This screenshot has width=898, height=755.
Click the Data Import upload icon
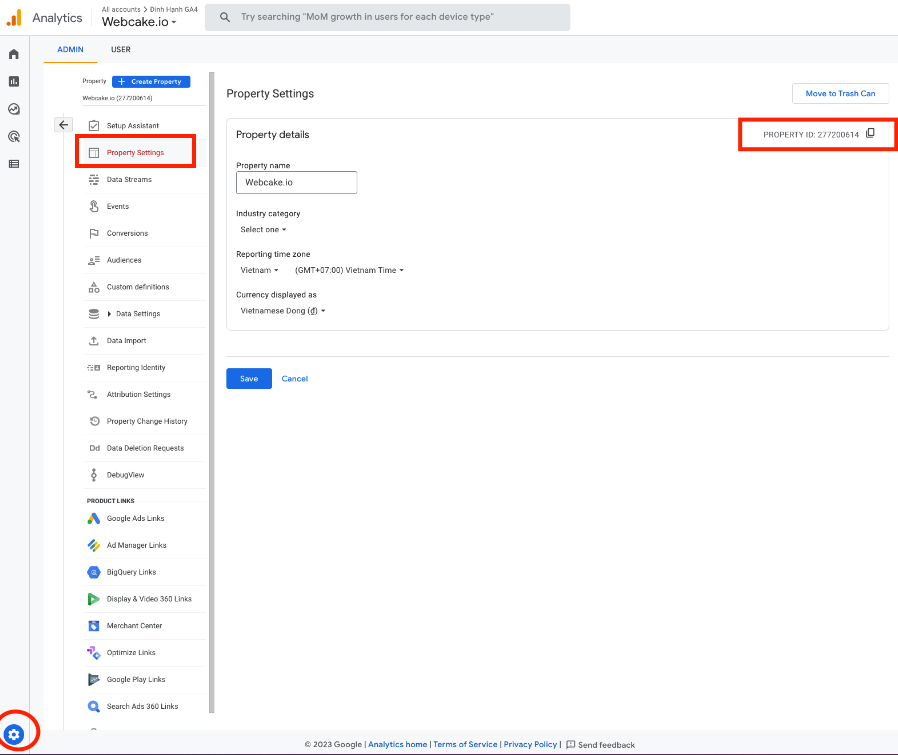tap(94, 341)
